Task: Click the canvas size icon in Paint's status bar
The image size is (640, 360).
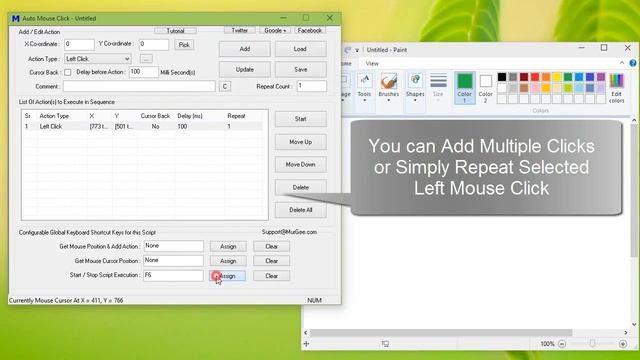Action: tap(385, 344)
